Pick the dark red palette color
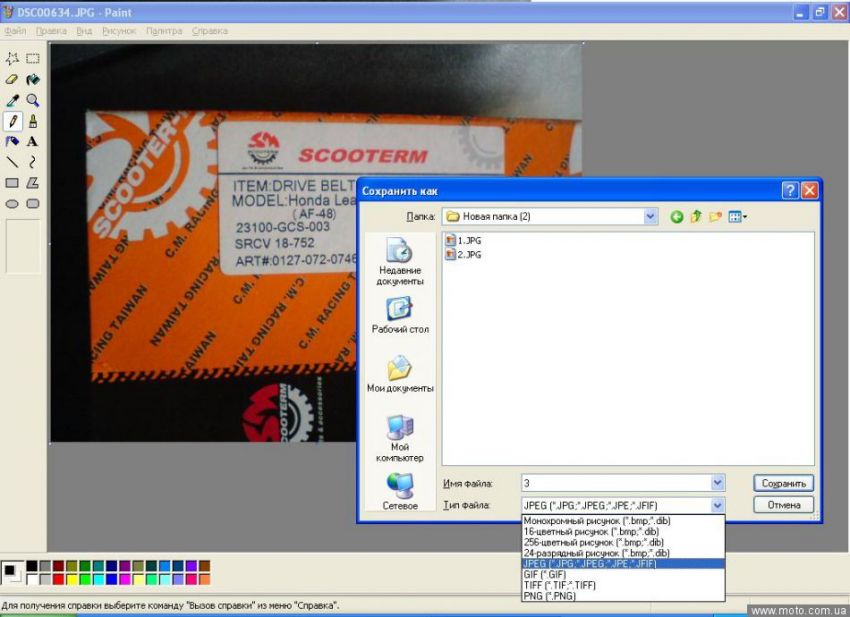The width and height of the screenshot is (850, 617). [59, 566]
